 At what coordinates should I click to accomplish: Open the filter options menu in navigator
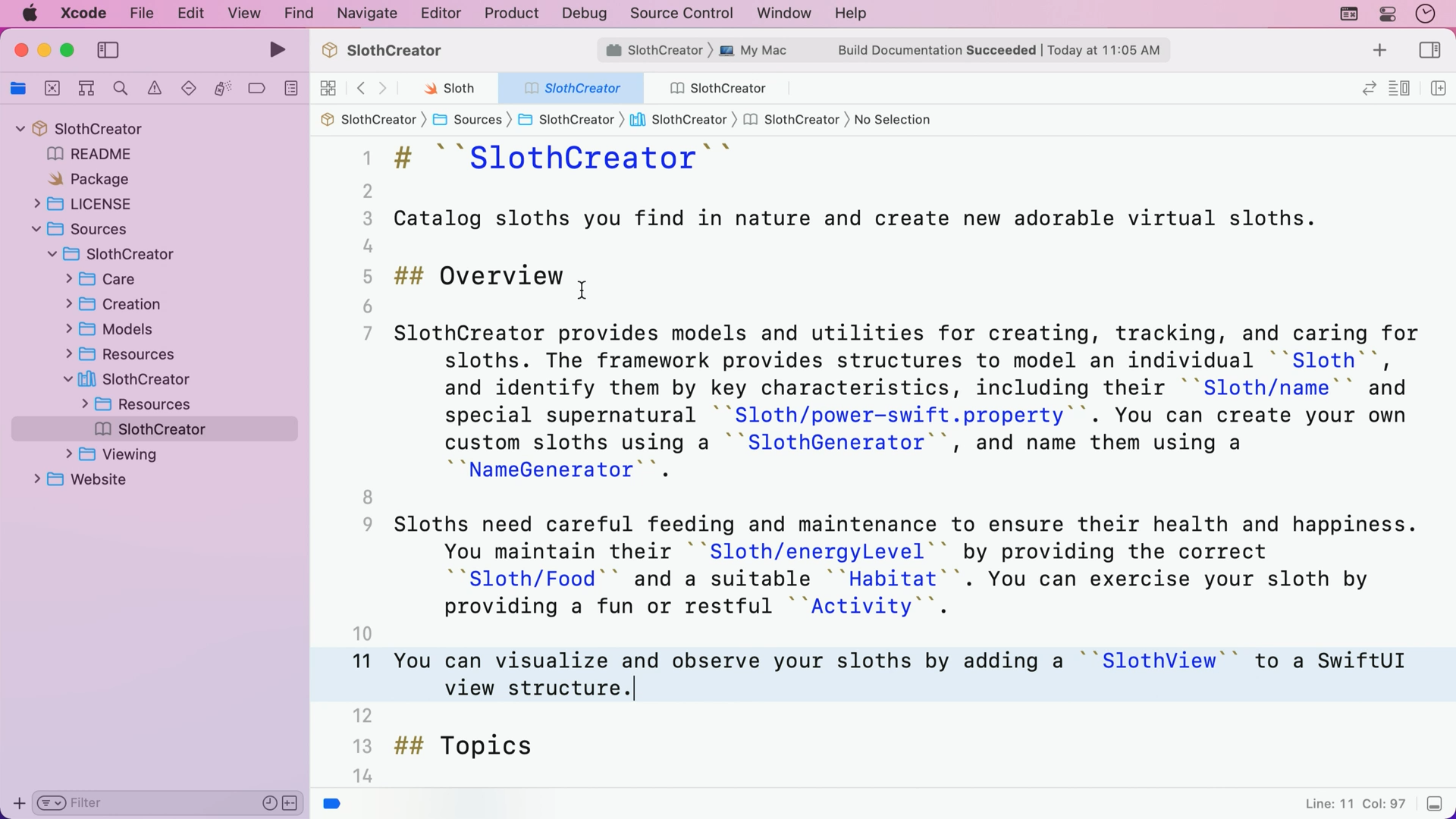51,803
